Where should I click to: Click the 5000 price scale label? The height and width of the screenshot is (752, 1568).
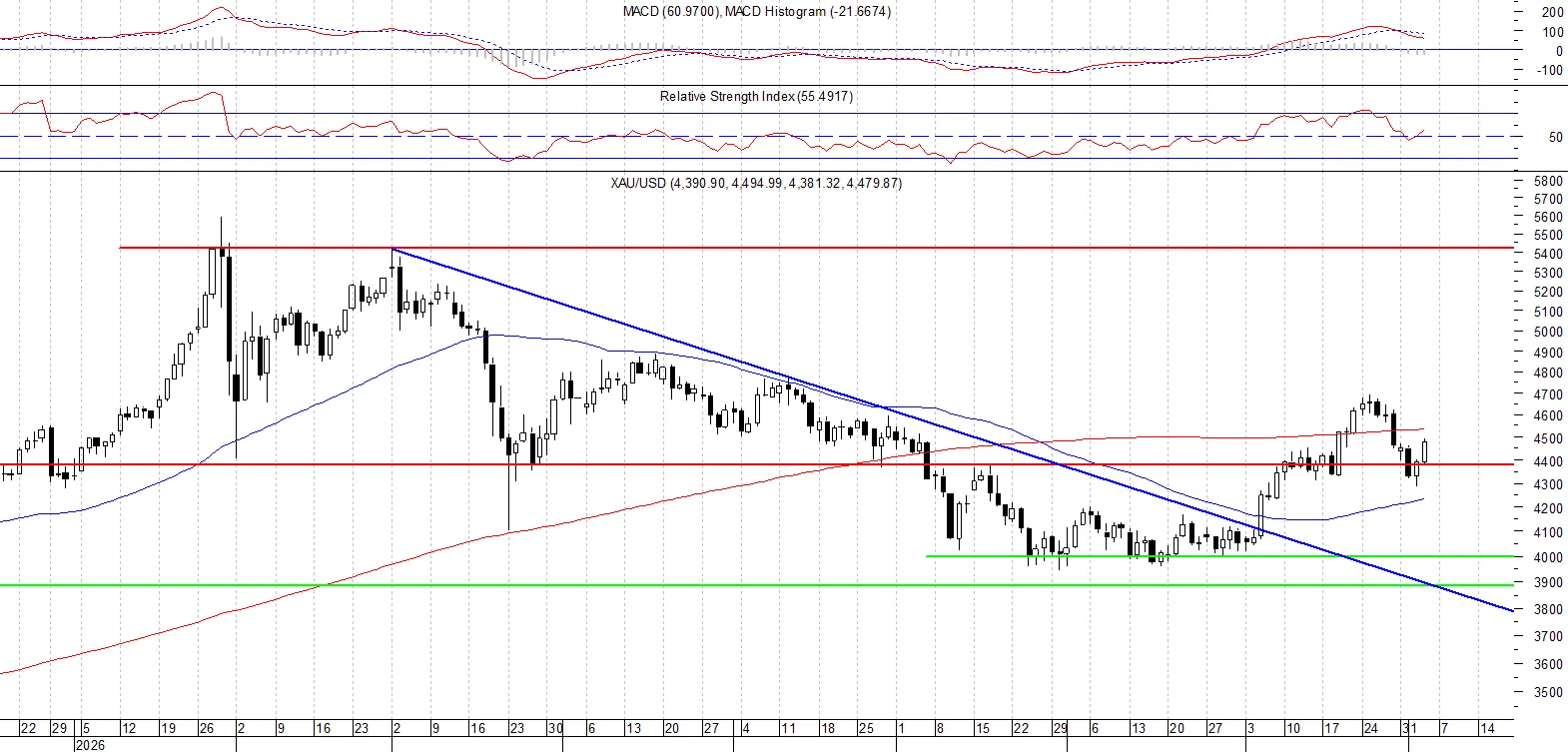[1548, 333]
